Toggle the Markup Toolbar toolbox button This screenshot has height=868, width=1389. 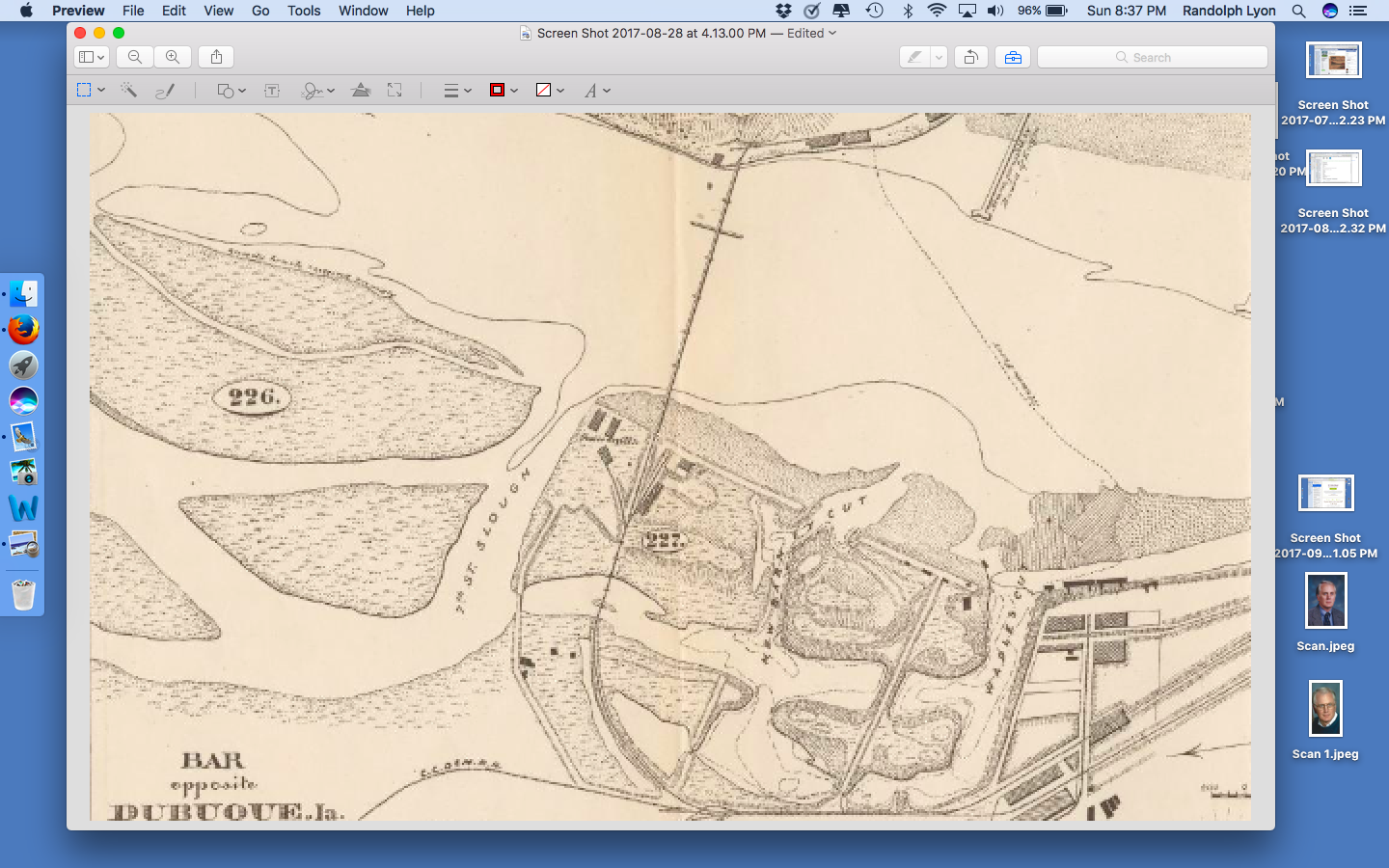1013,57
